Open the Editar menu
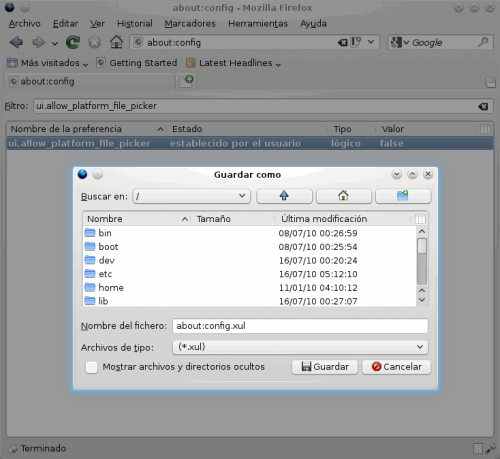 click(65, 24)
